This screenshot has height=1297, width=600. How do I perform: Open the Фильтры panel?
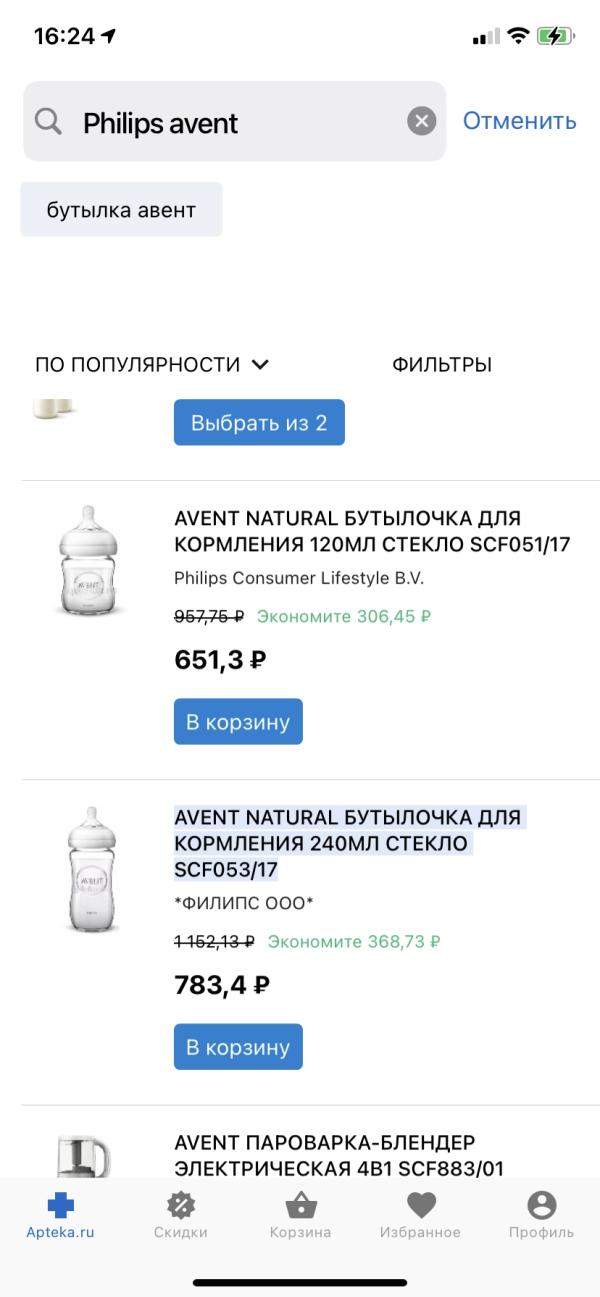click(442, 365)
